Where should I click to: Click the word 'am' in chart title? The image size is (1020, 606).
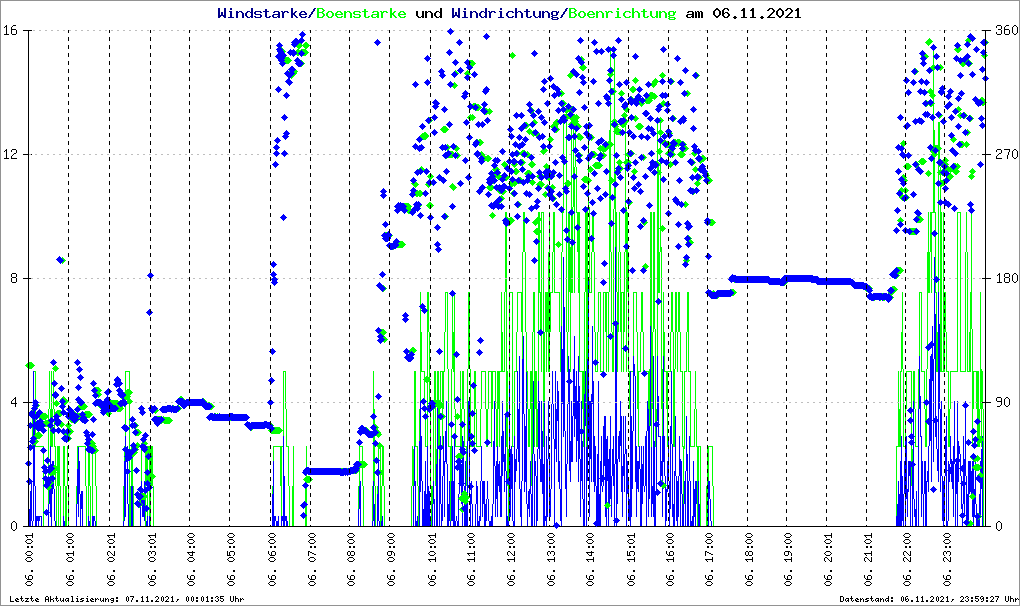(x=694, y=13)
